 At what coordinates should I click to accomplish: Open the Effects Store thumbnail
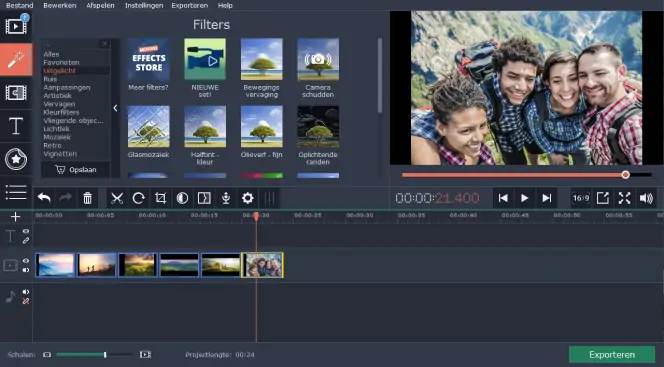click(x=148, y=59)
